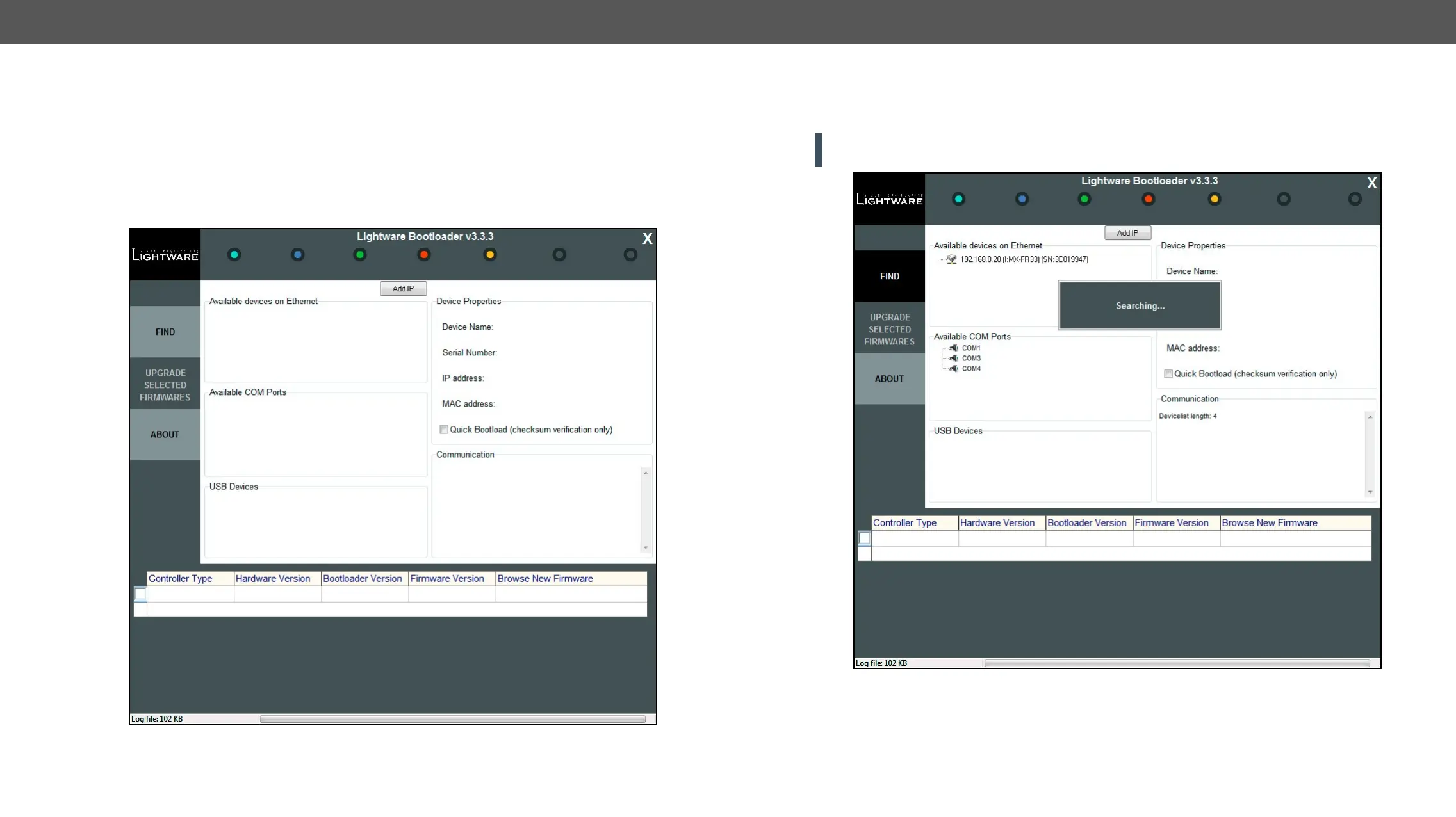Click the green status dot in left Bootloader window

(360, 255)
